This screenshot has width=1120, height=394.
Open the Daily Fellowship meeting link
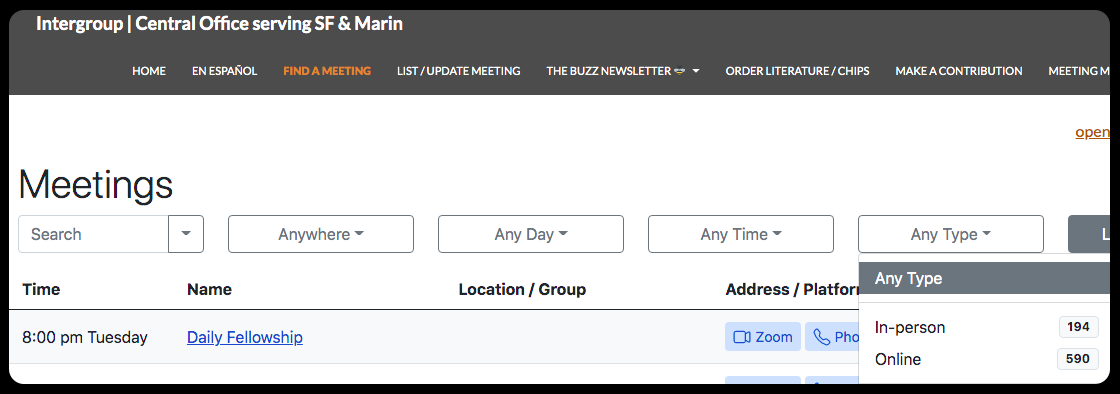coord(245,337)
